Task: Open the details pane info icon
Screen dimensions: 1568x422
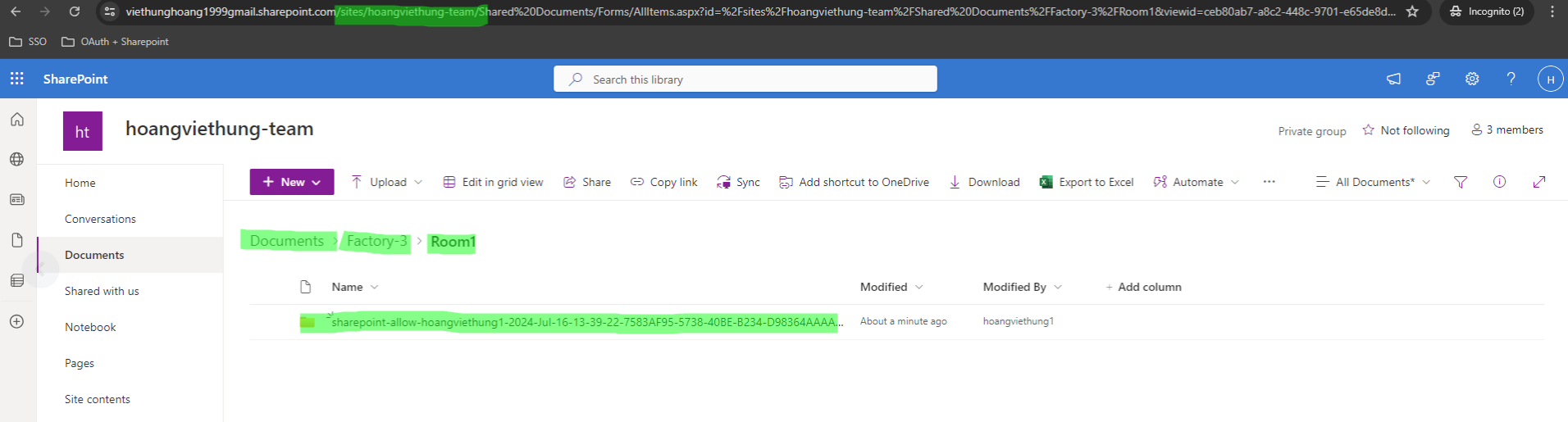Action: [x=1499, y=182]
